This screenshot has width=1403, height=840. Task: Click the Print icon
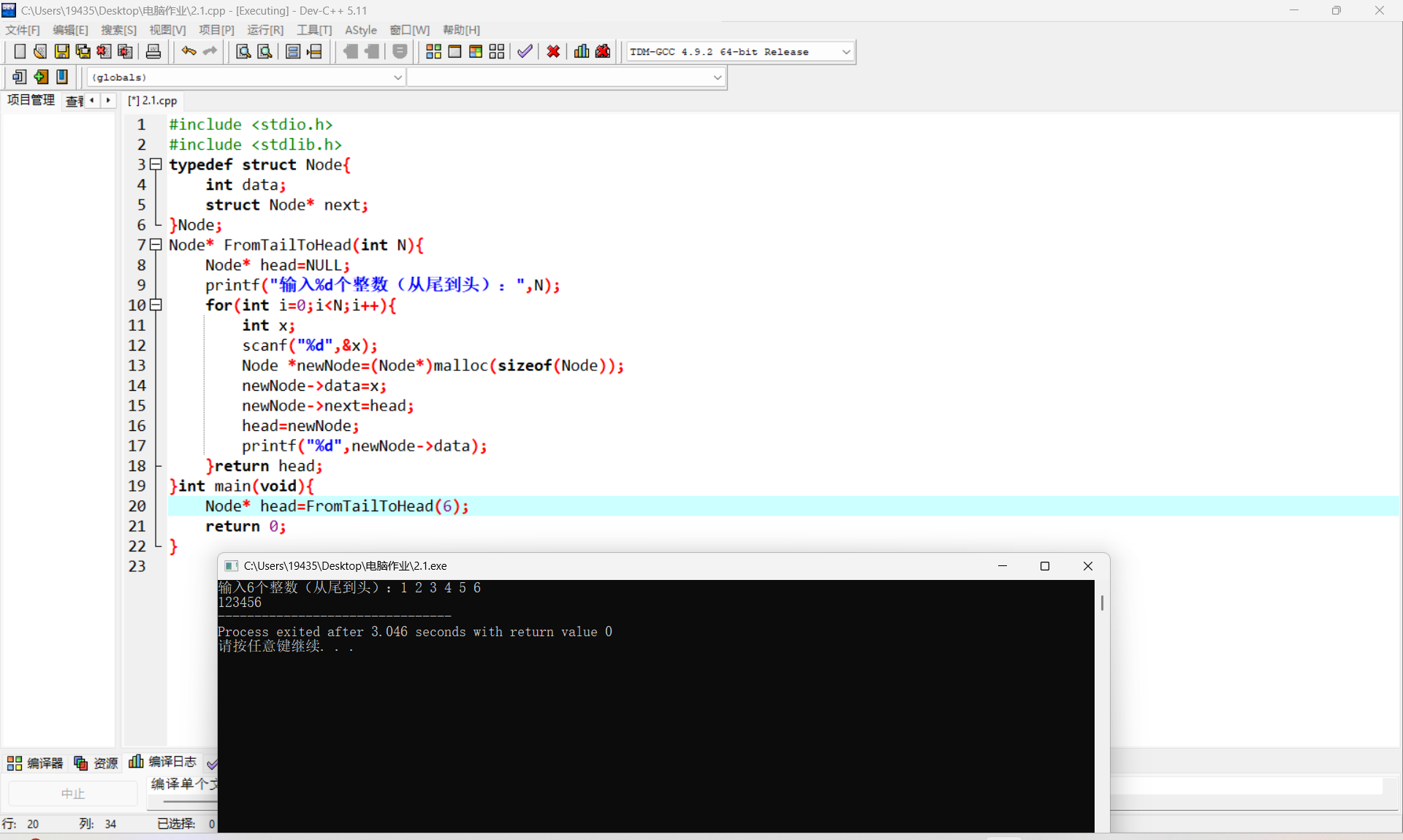(153, 52)
